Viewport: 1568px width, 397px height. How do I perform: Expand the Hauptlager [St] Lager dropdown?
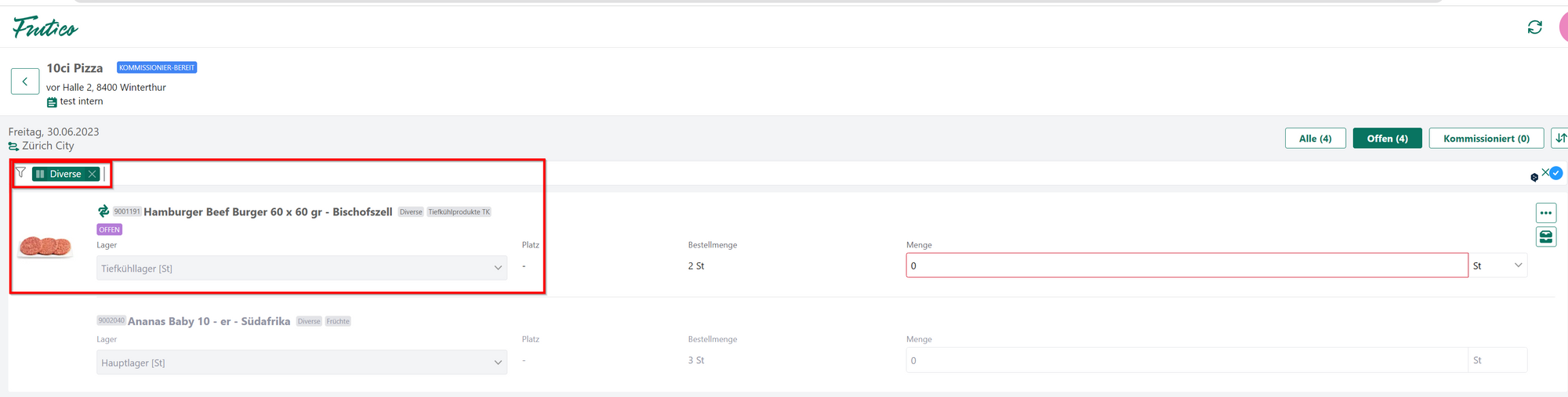pyautogui.click(x=302, y=363)
